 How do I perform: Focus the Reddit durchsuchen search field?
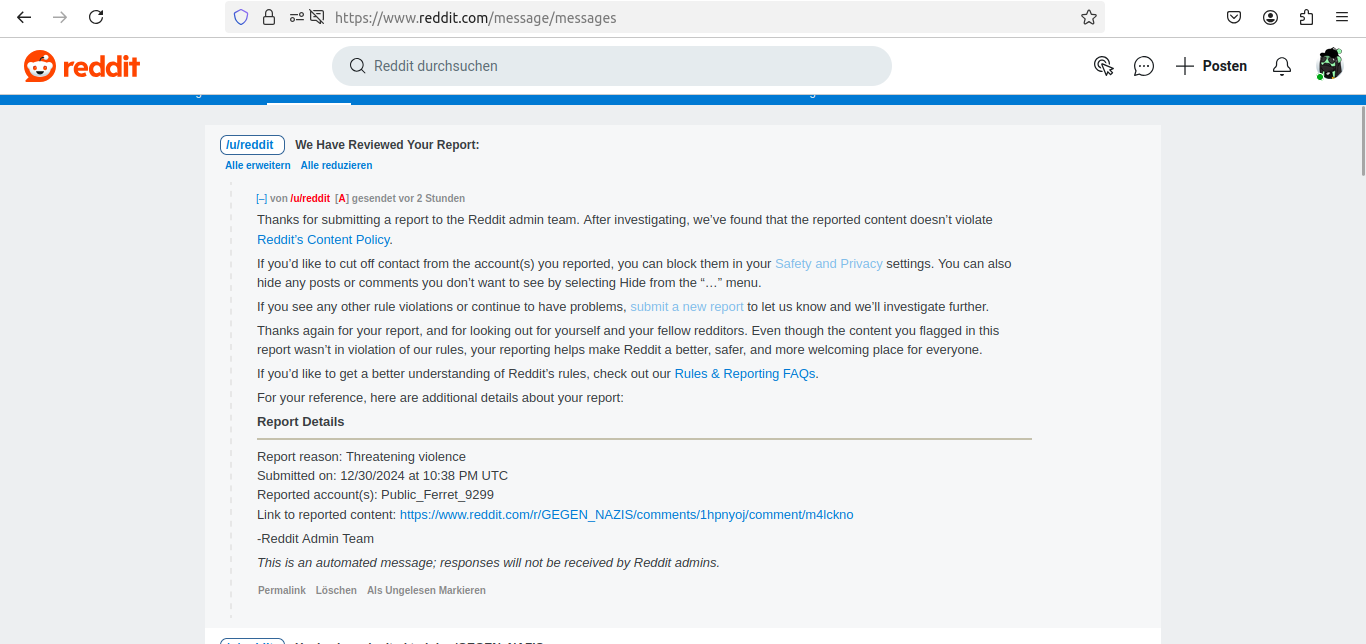coord(612,66)
